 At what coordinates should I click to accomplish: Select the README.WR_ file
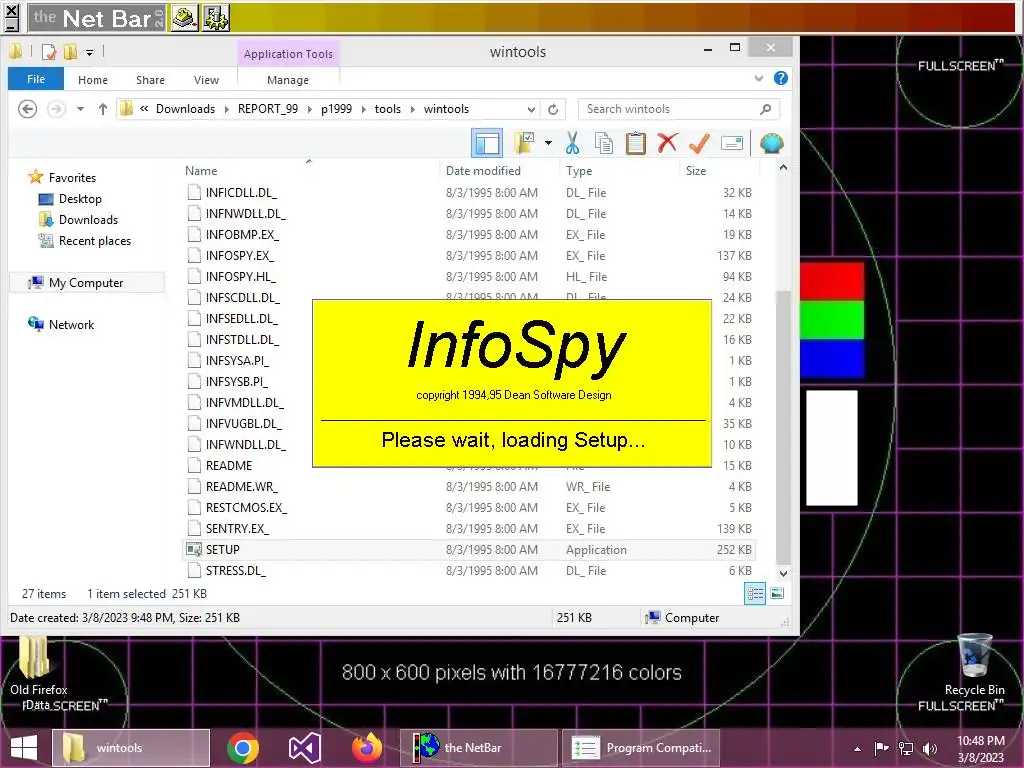coord(468,487)
